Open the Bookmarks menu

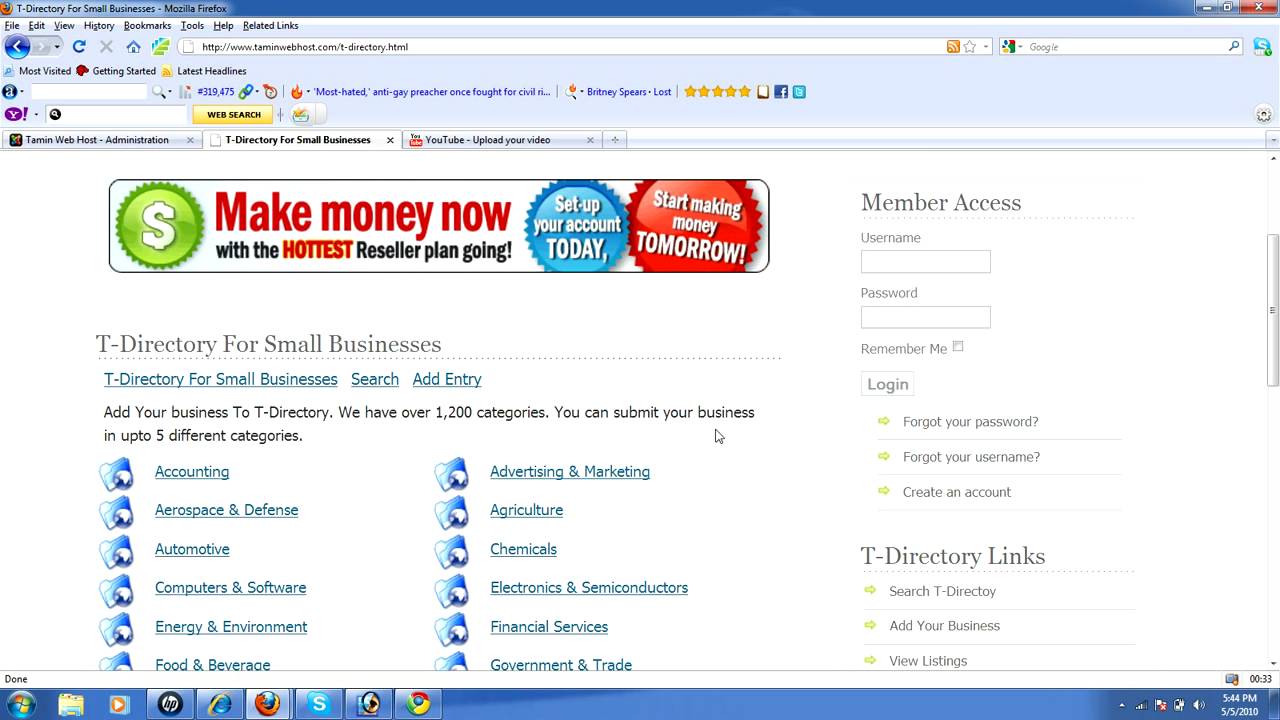tap(147, 25)
